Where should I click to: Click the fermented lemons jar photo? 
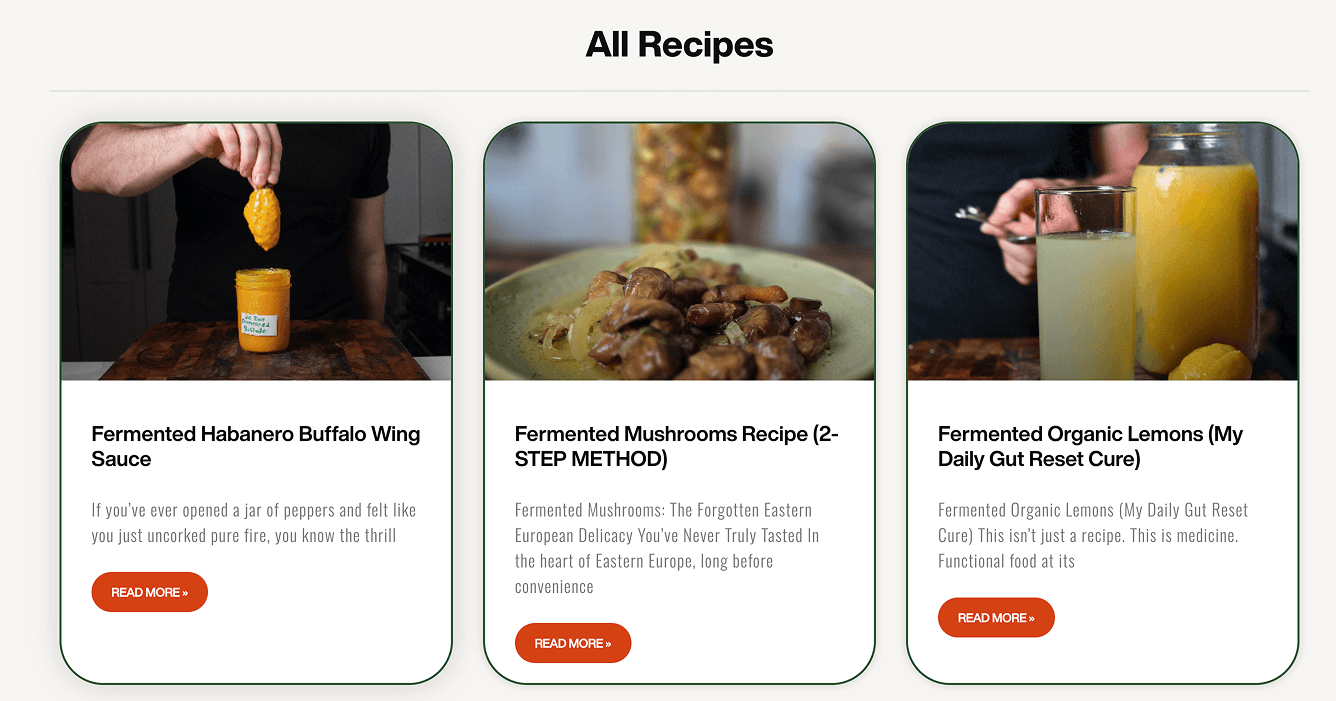point(1102,251)
